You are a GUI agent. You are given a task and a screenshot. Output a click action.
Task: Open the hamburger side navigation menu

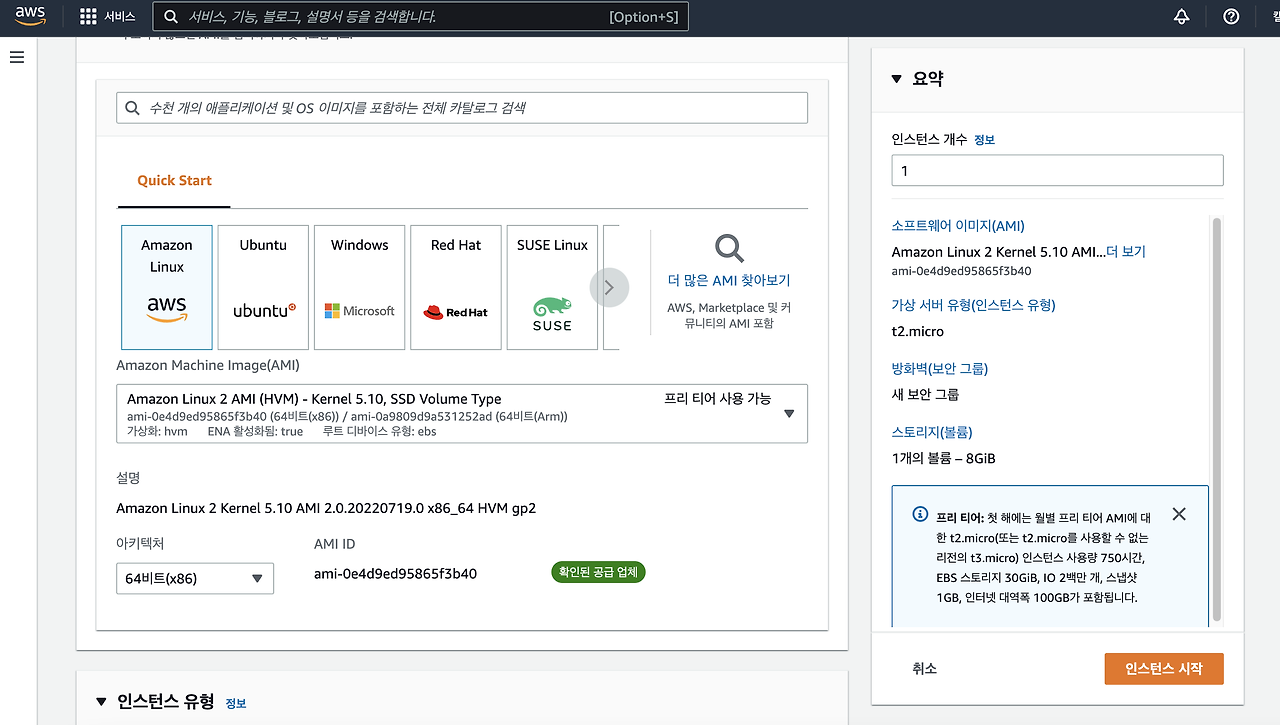(x=17, y=58)
